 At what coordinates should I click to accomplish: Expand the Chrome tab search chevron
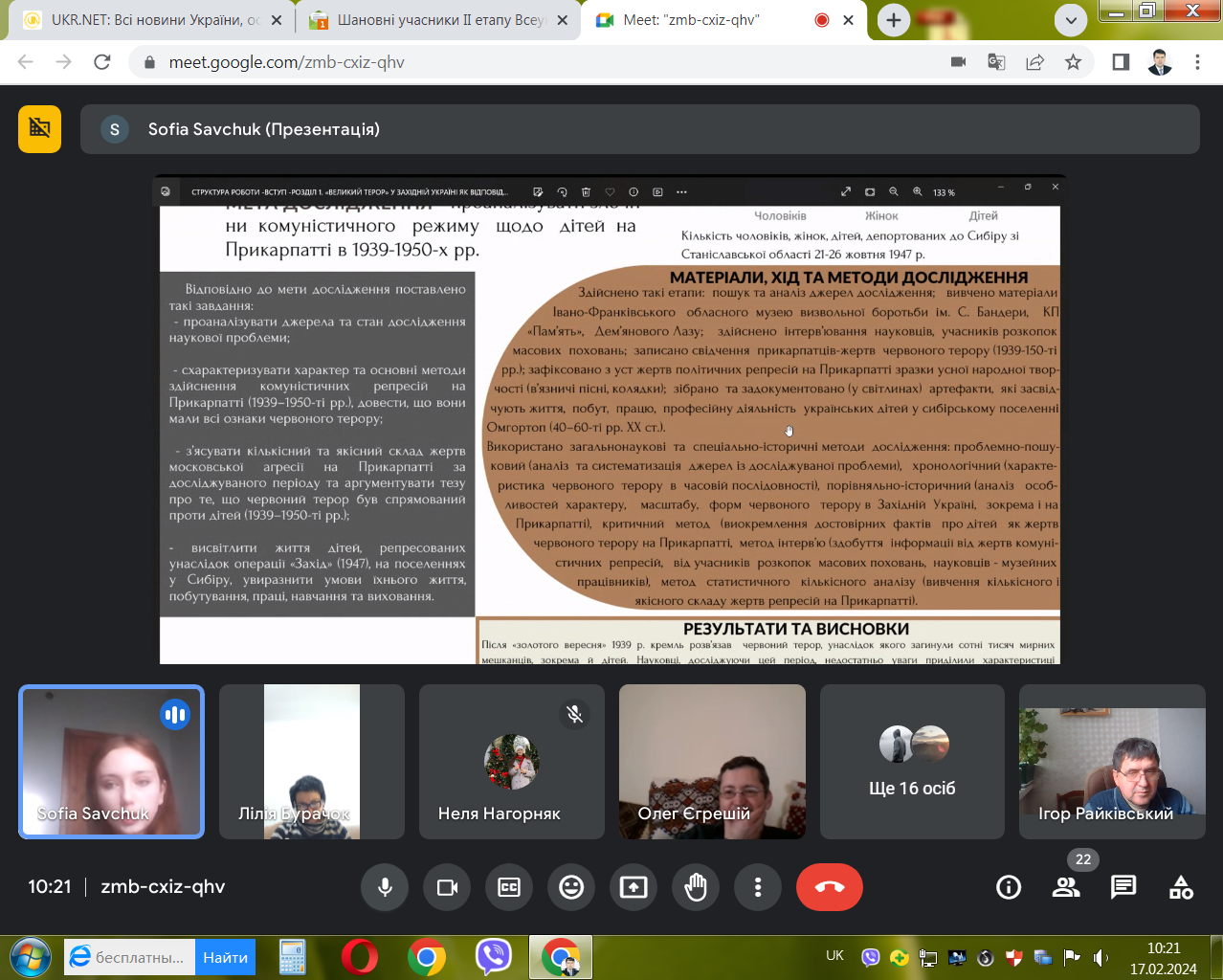click(x=1071, y=20)
